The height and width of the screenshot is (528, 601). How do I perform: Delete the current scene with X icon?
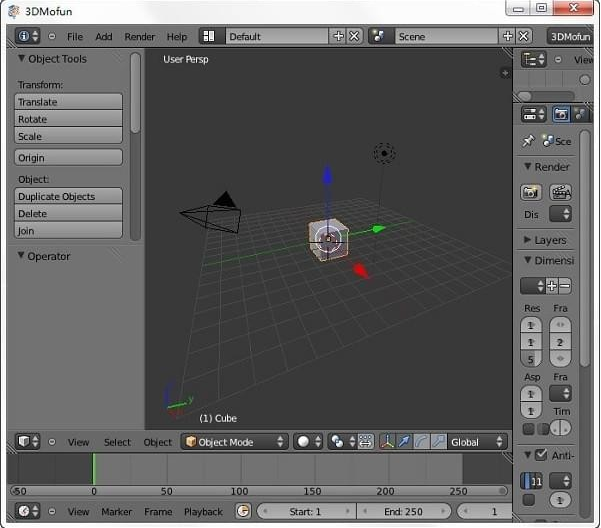tap(524, 36)
